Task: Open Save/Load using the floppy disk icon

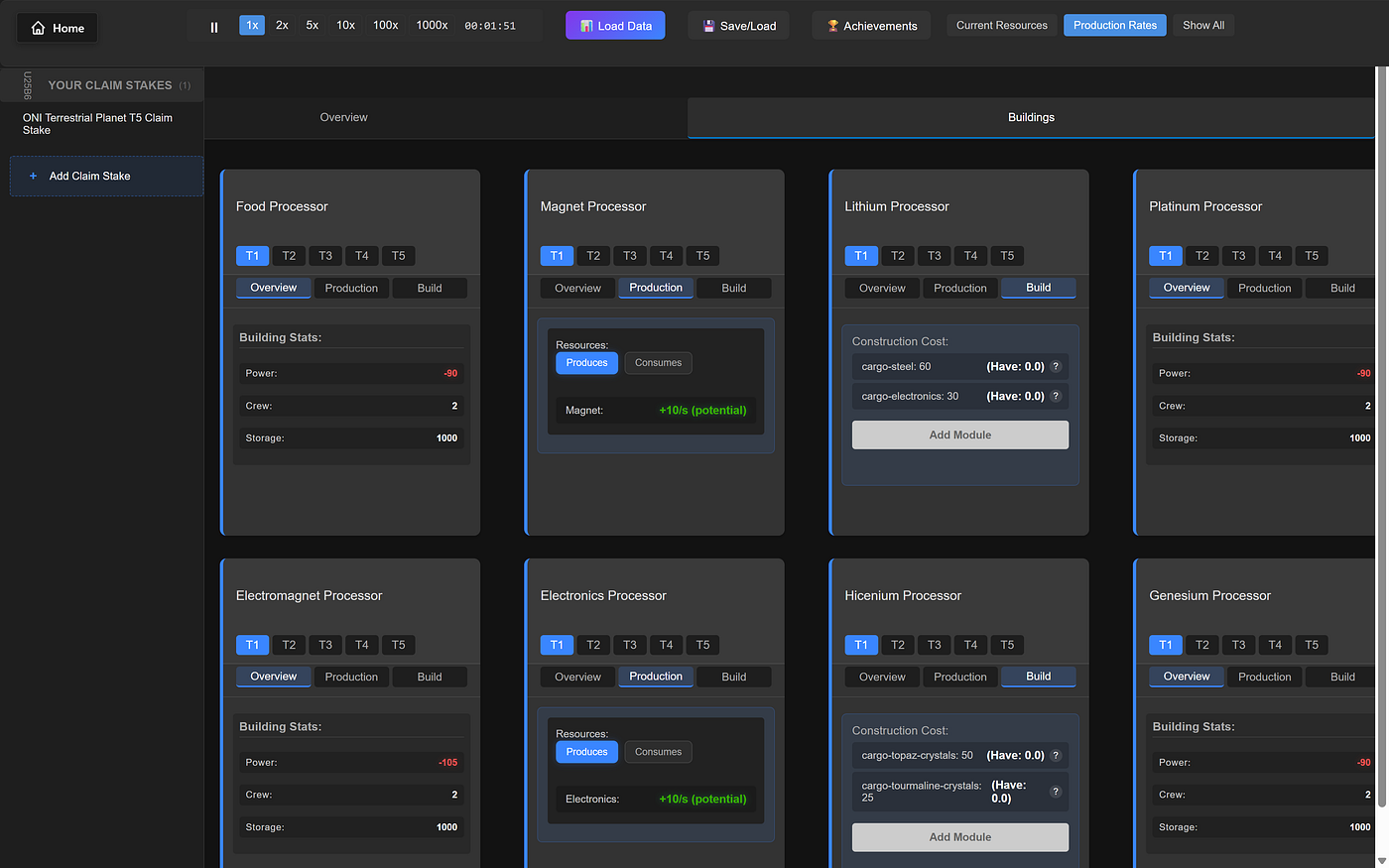Action: (707, 25)
